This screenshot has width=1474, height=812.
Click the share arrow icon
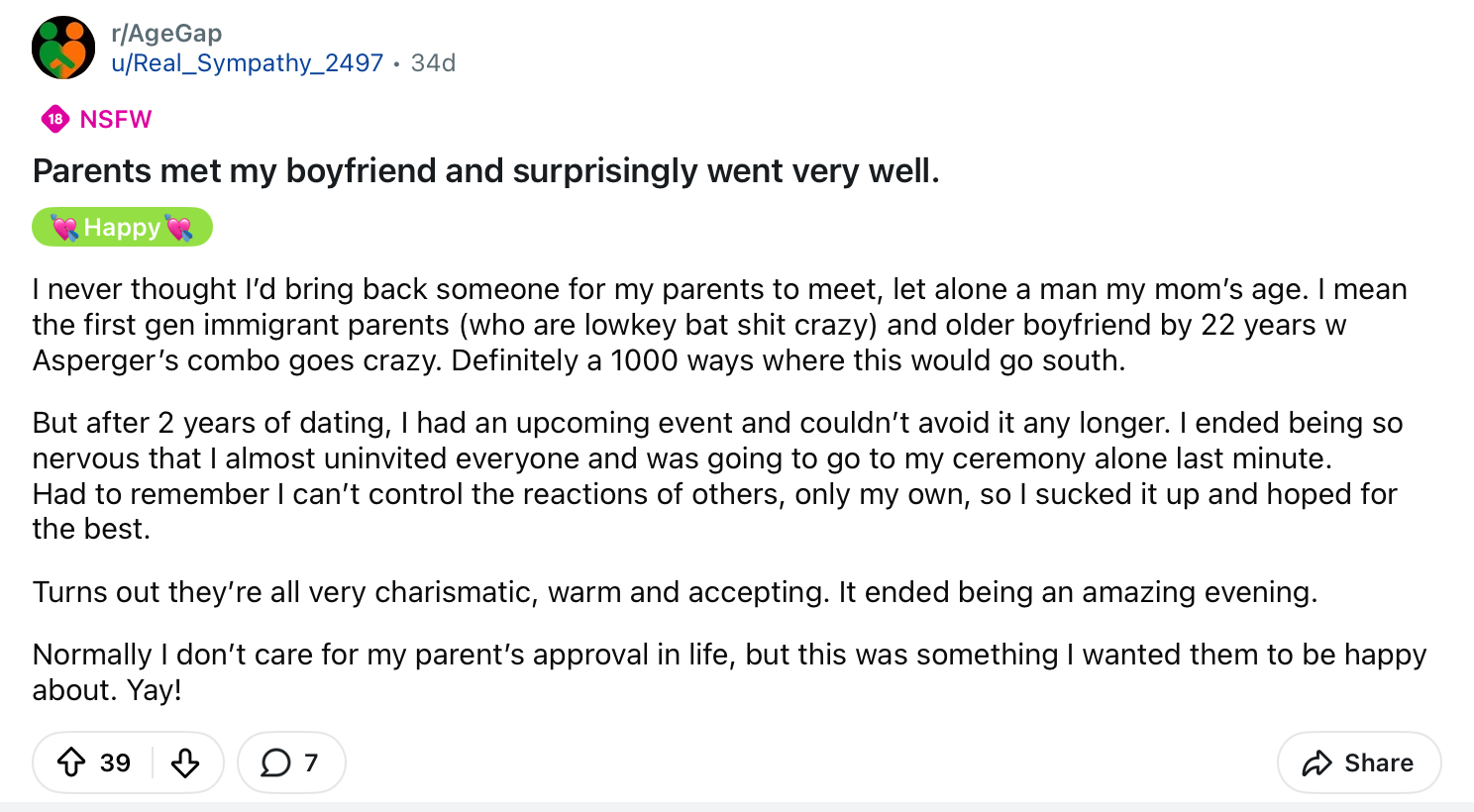pos(1316,762)
